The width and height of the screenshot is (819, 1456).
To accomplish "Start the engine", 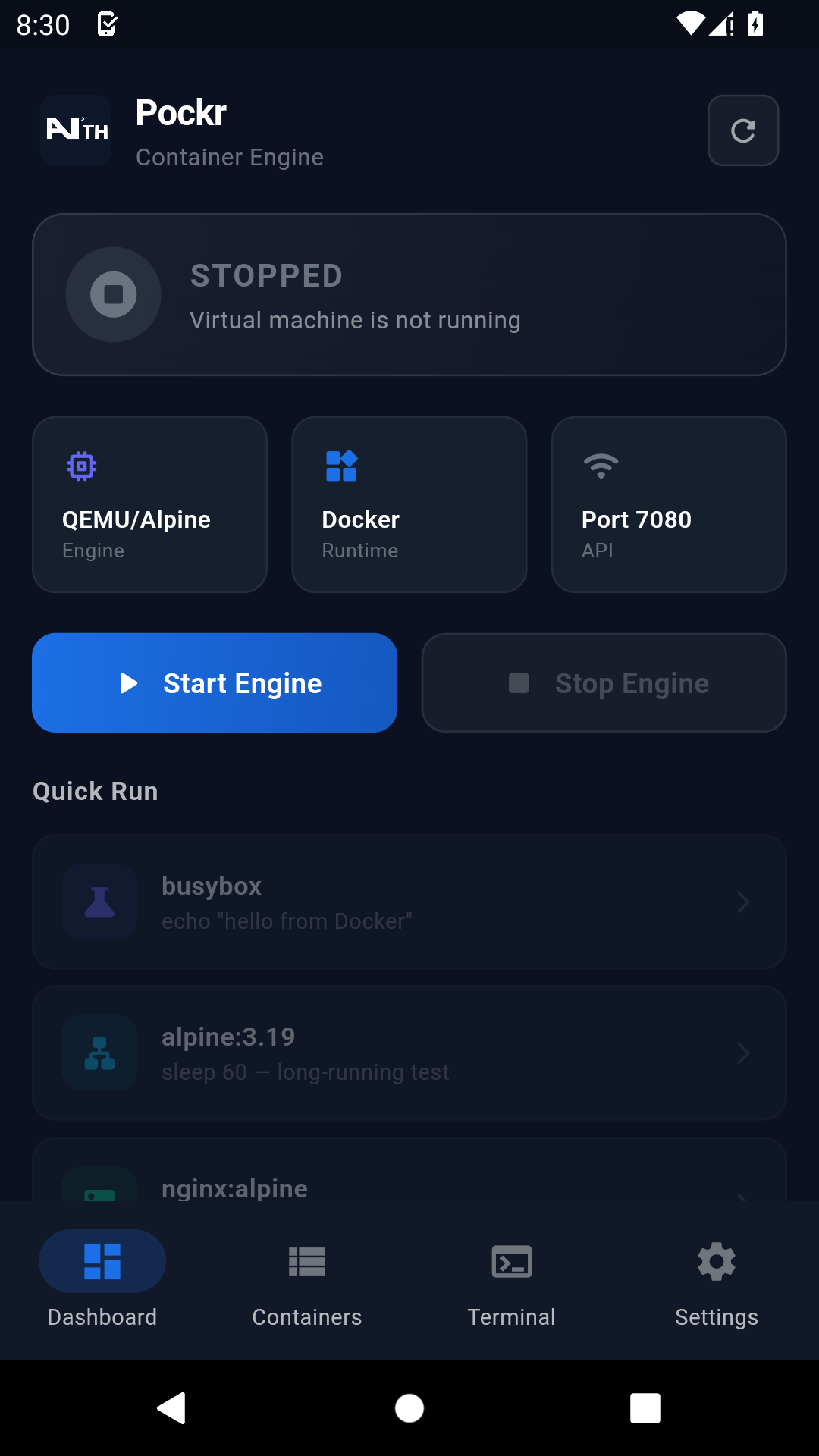I will click(x=215, y=682).
